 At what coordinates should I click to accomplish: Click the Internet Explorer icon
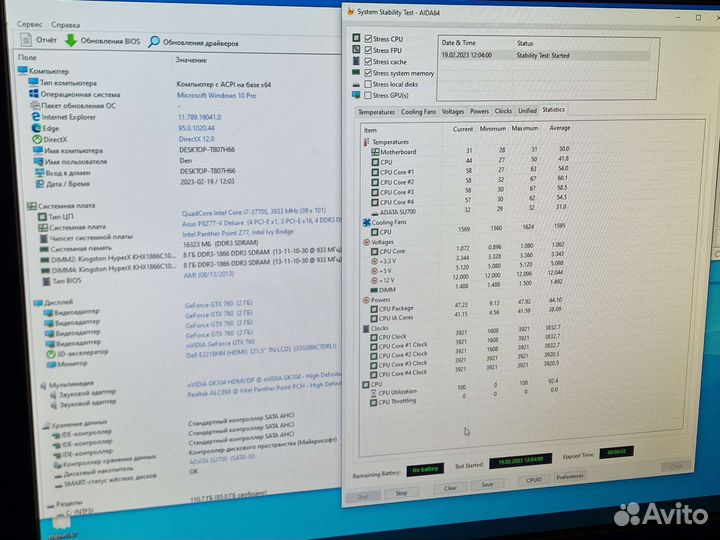(x=35, y=117)
